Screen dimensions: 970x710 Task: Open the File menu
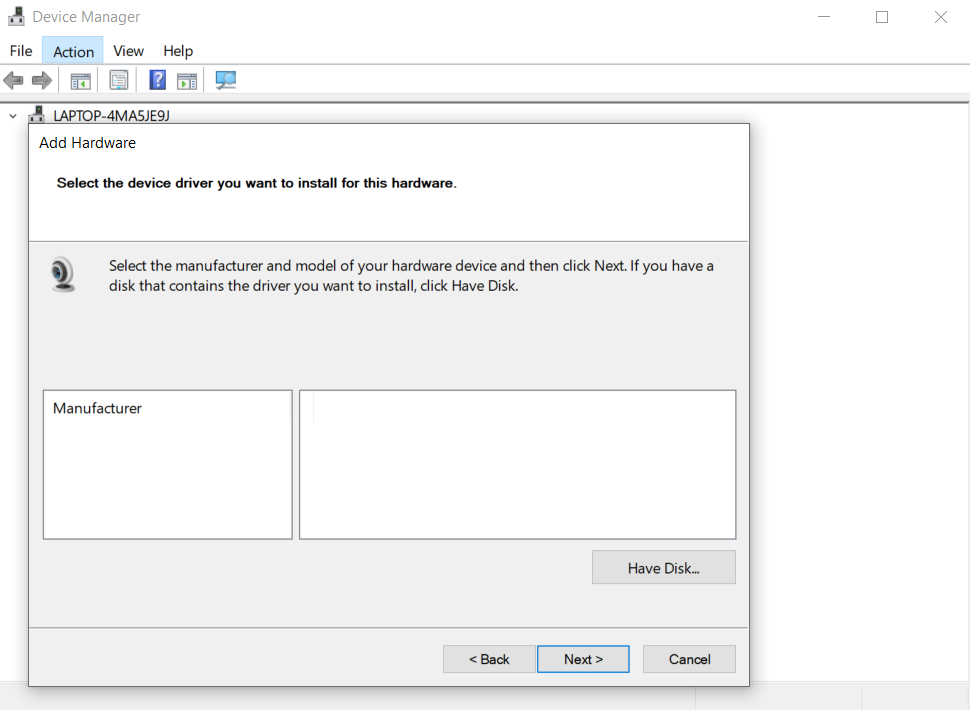[21, 51]
